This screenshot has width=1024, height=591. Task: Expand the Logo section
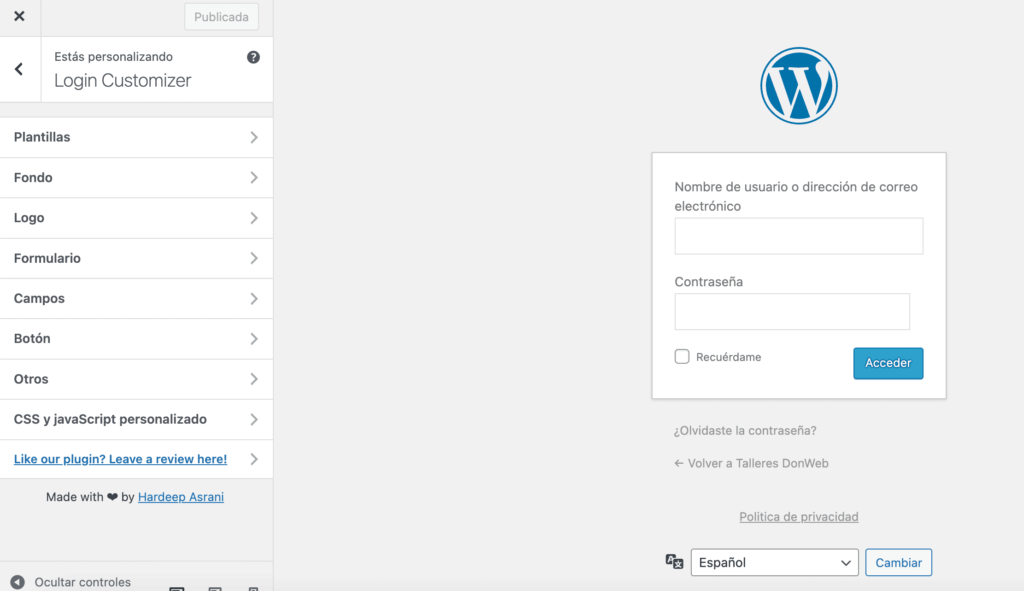[137, 217]
